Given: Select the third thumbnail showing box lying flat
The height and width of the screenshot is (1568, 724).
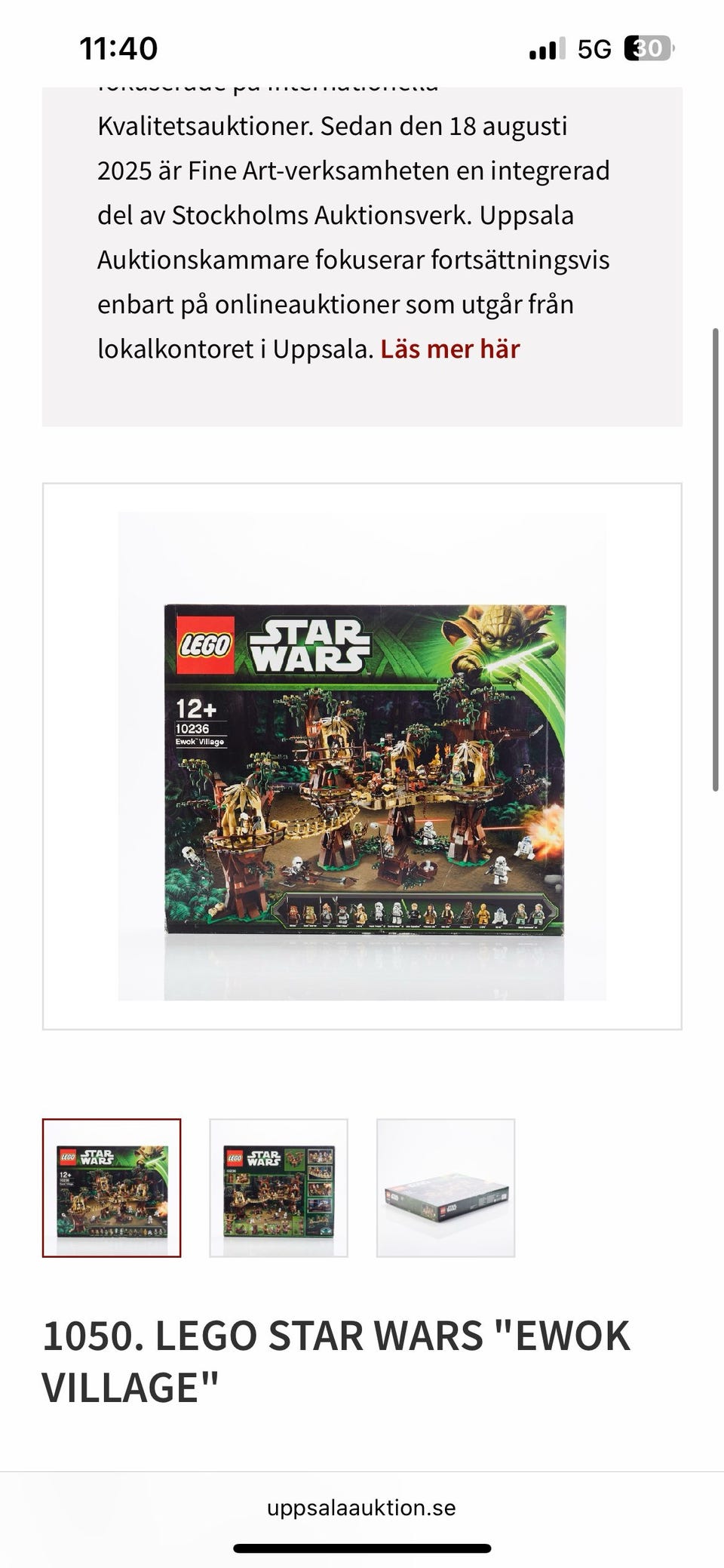Looking at the screenshot, I should point(446,1188).
